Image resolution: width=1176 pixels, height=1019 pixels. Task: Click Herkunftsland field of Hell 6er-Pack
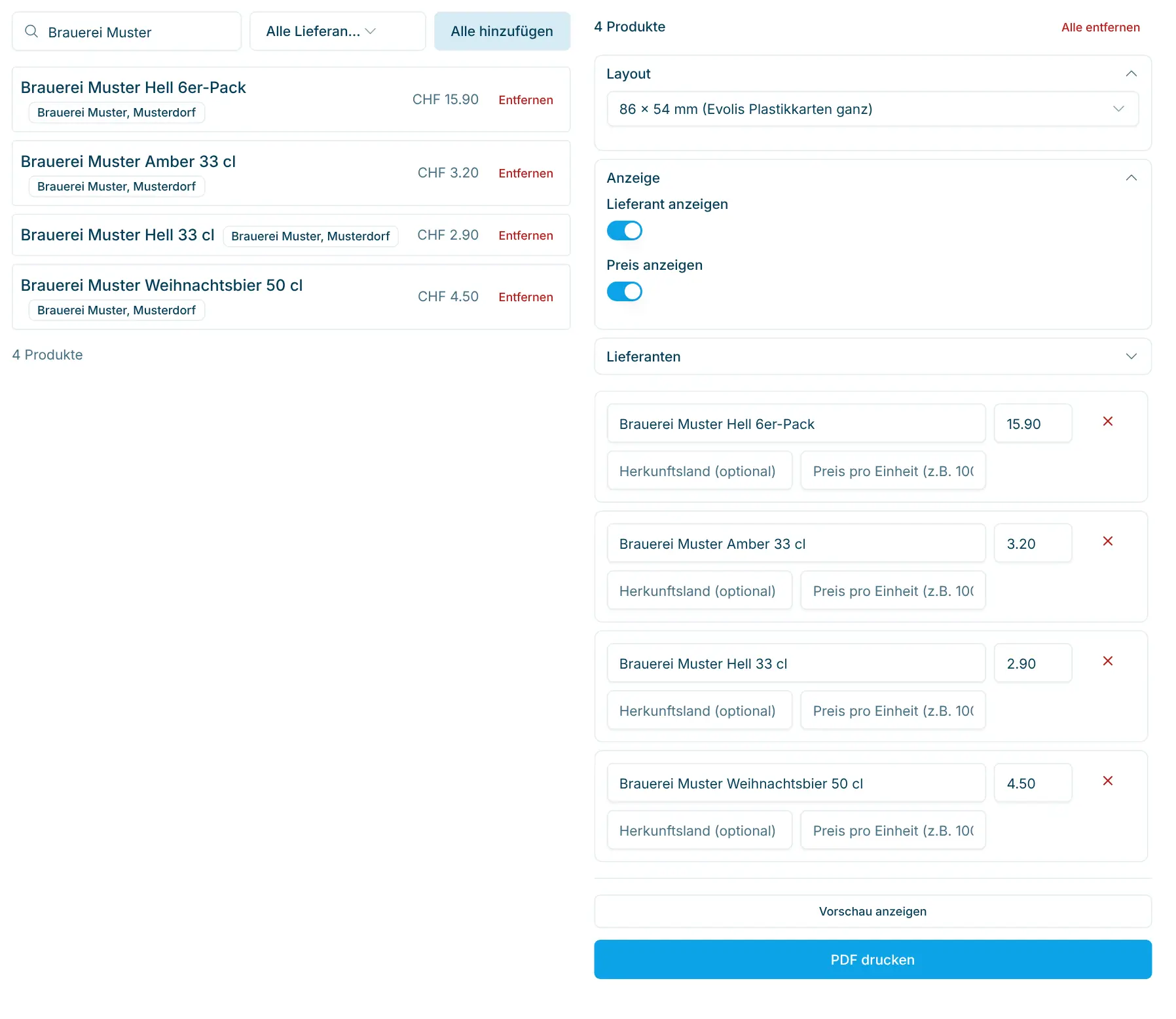pos(699,472)
